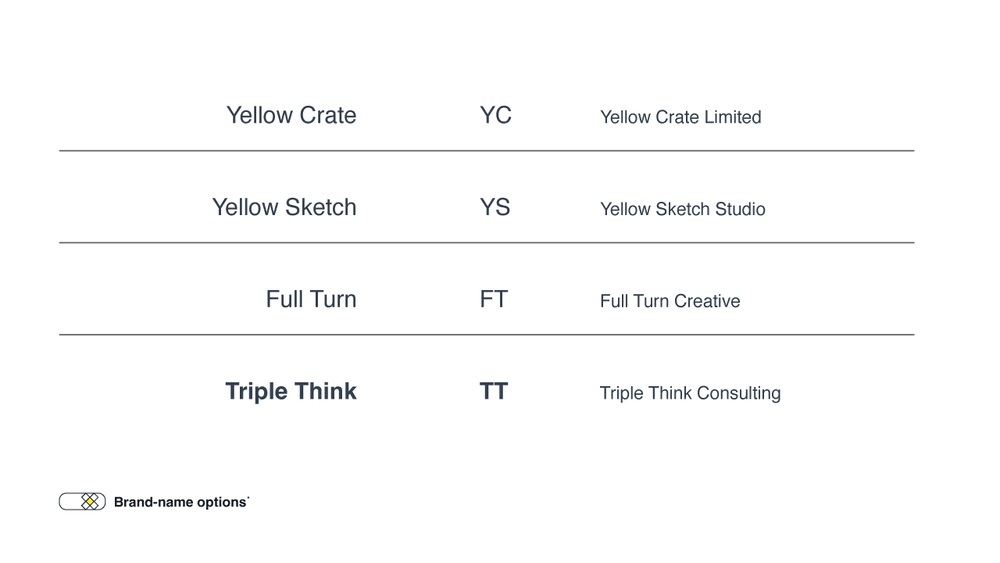
Task: Select the divider line under Yellow Crate row
Action: coord(487,151)
